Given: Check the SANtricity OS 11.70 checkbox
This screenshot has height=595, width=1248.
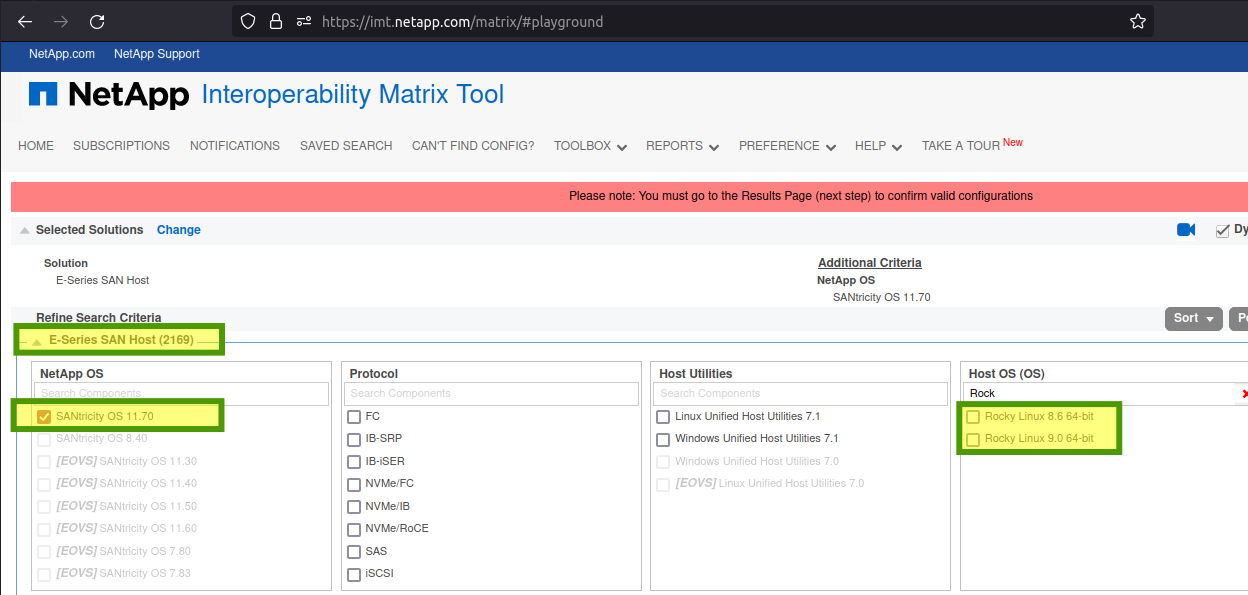Looking at the screenshot, I should 44,416.
